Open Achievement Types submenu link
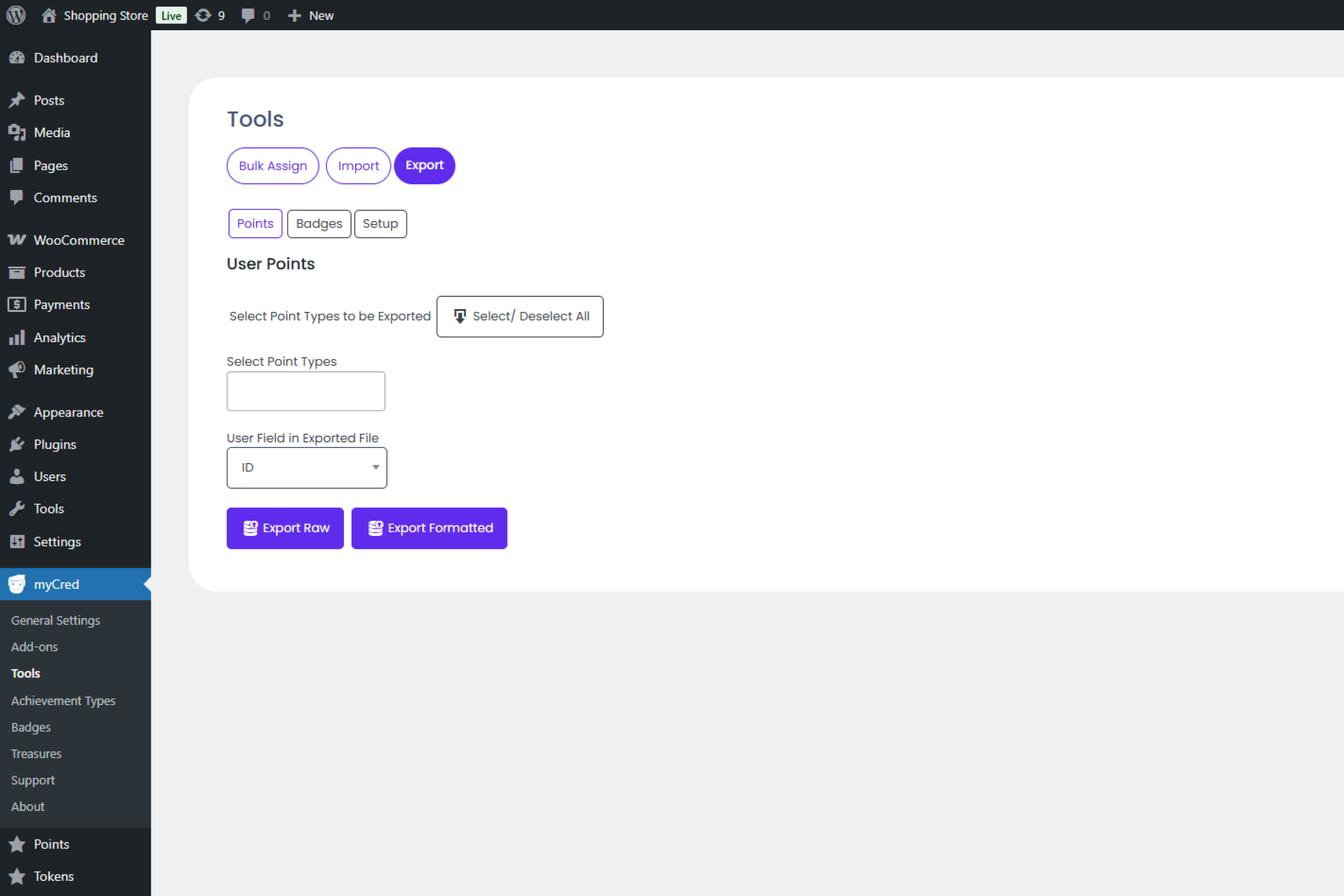Screen dimensions: 1344x896 [x=63, y=701]
